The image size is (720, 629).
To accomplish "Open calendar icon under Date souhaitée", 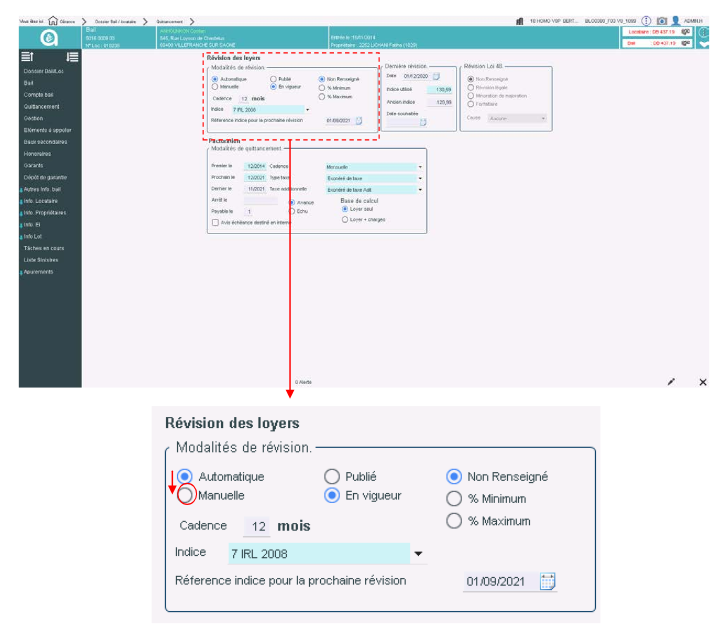I will click(x=423, y=122).
